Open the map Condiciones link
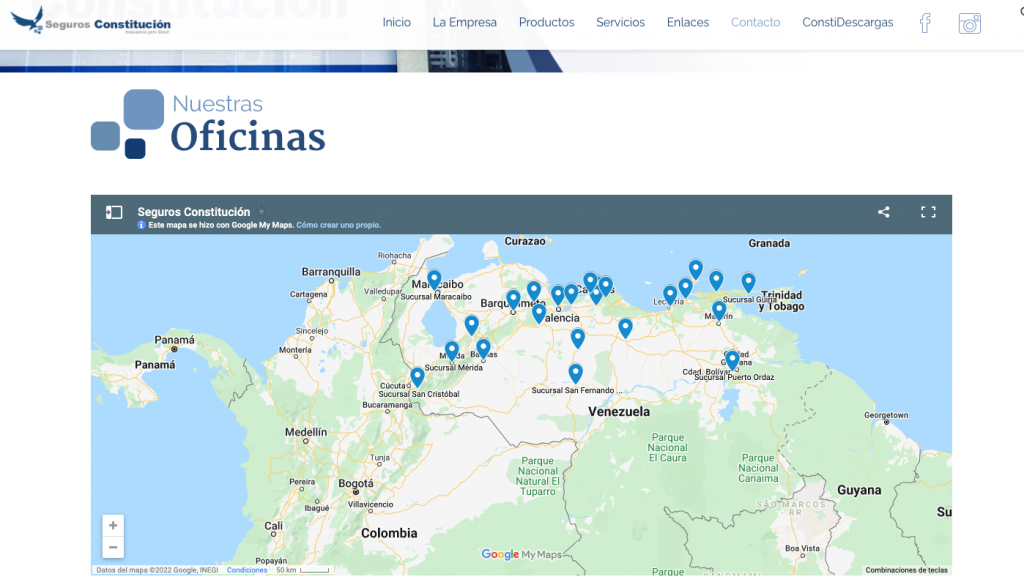The image size is (1024, 585). [x=247, y=570]
